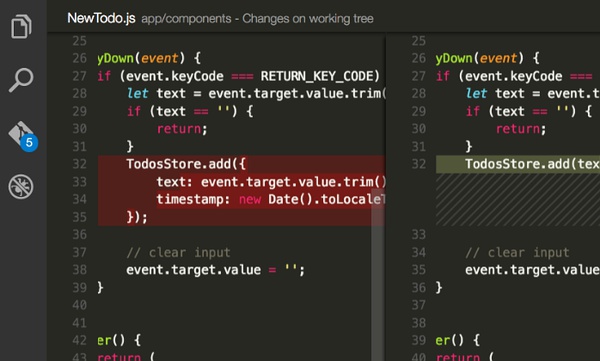The width and height of the screenshot is (600, 361).
Task: Click line number 36 in right pane
Action: pos(419,287)
